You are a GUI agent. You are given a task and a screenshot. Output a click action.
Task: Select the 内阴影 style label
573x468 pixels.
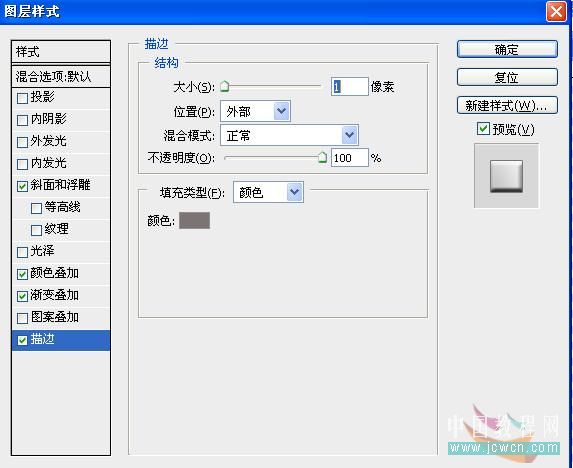point(48,119)
